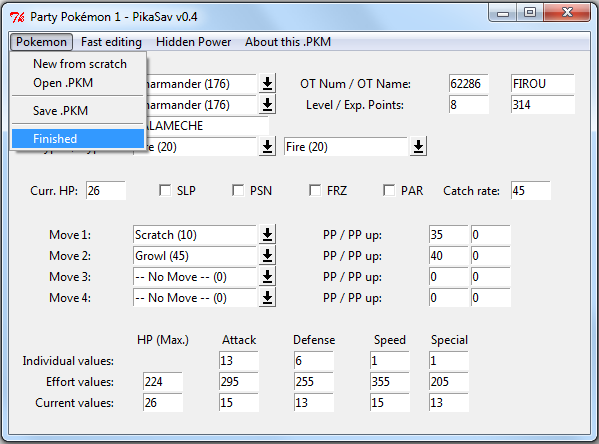Click the Move 3 PP field
This screenshot has width=599, height=444.
pos(448,277)
